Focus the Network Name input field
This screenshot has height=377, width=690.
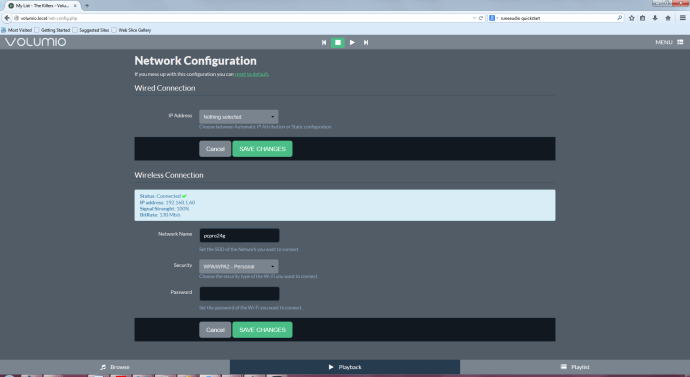coord(239,235)
